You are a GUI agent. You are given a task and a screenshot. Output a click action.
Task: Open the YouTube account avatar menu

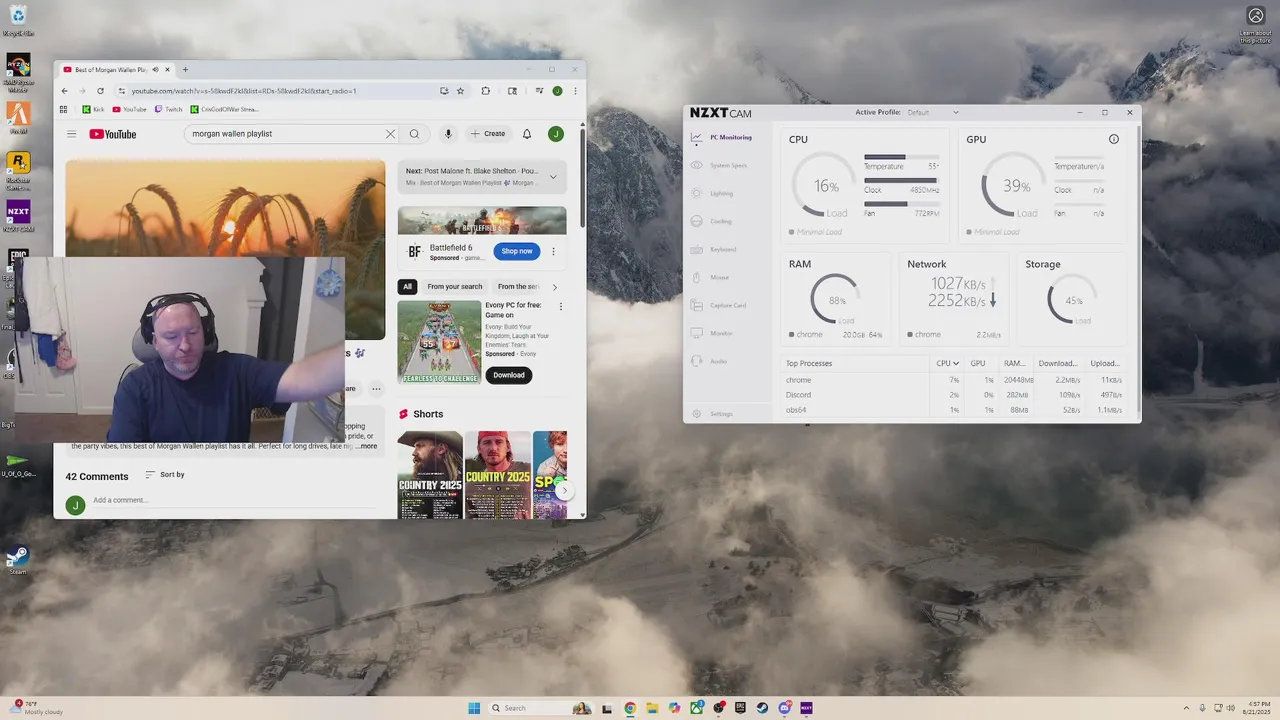556,134
